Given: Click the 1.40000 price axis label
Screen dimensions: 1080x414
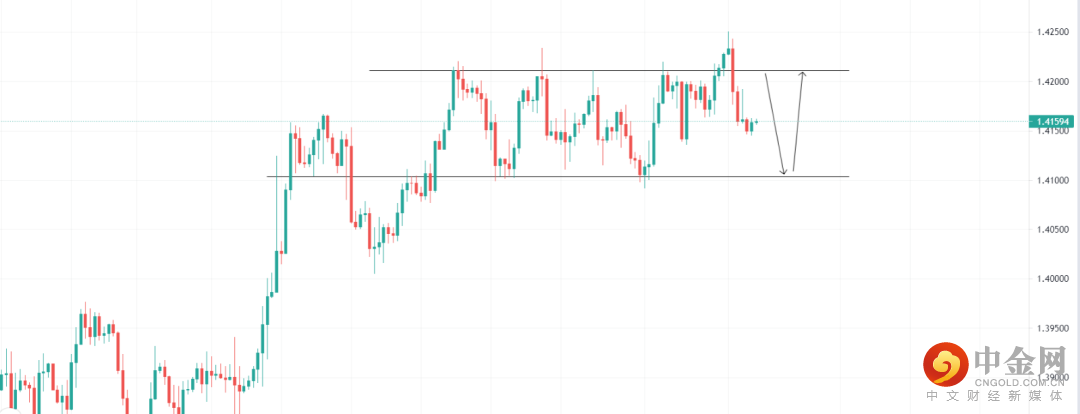Looking at the screenshot, I should pyautogui.click(x=1053, y=279).
